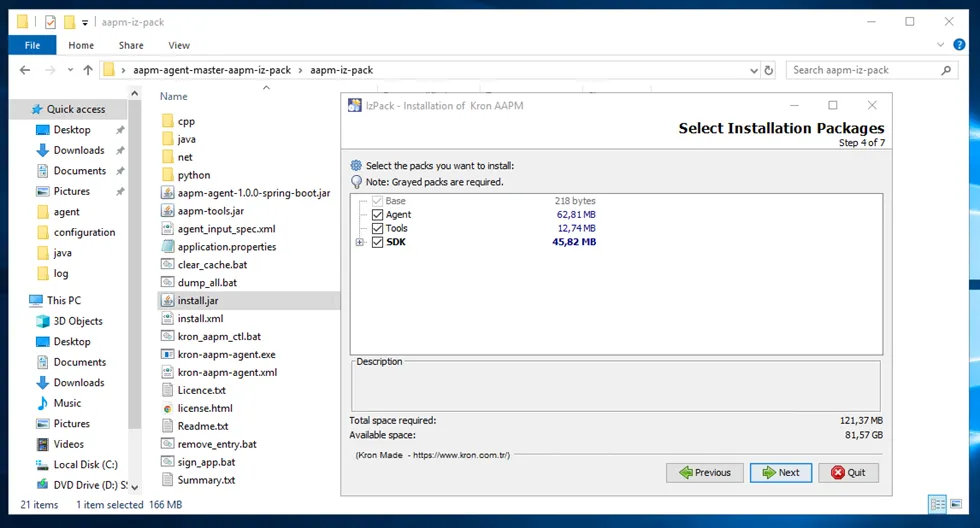
Task: Click the New Folder quick toolbar icon
Action: tap(69, 22)
